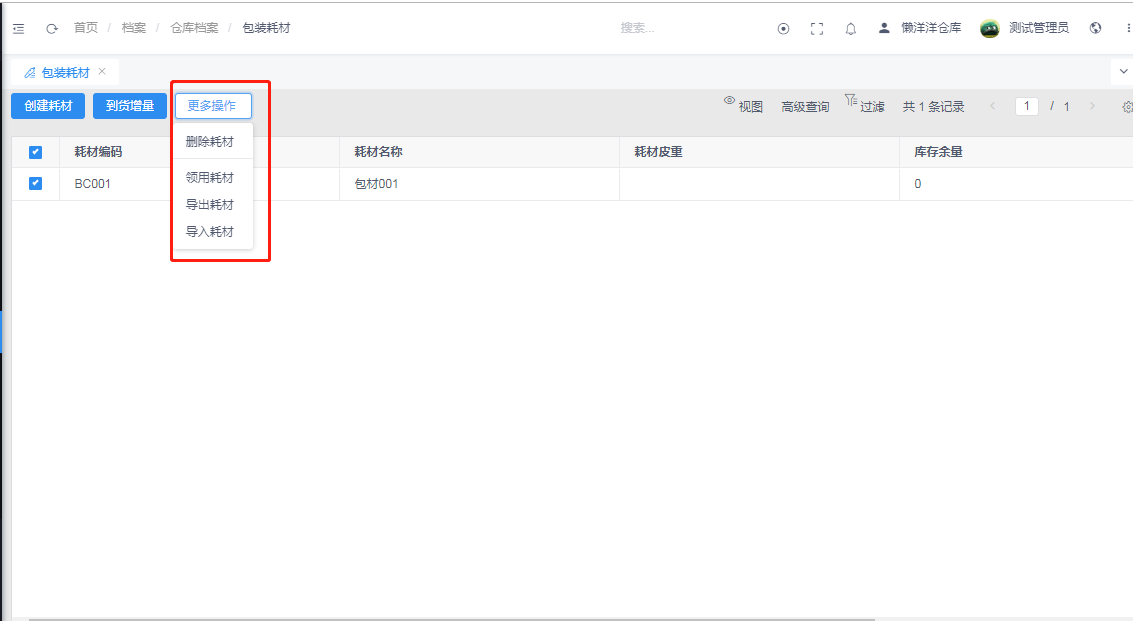Click the globe language icon

(1095, 28)
